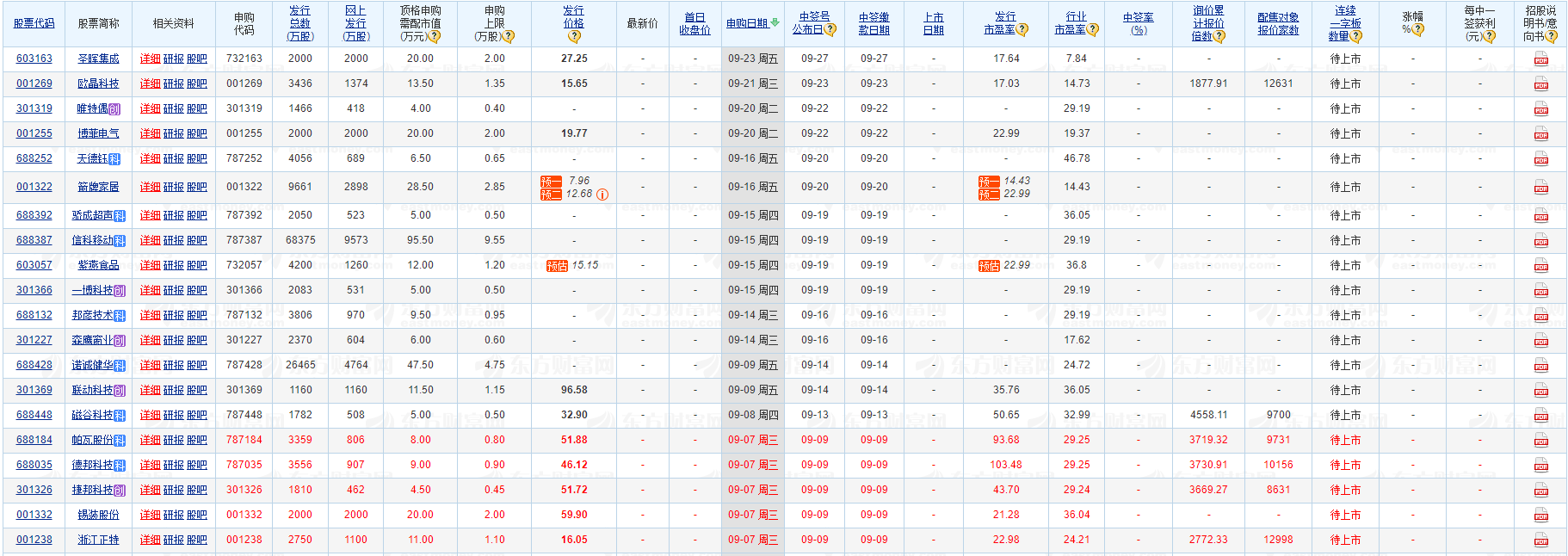Click 研报 link in 天德钰 row

tap(174, 158)
